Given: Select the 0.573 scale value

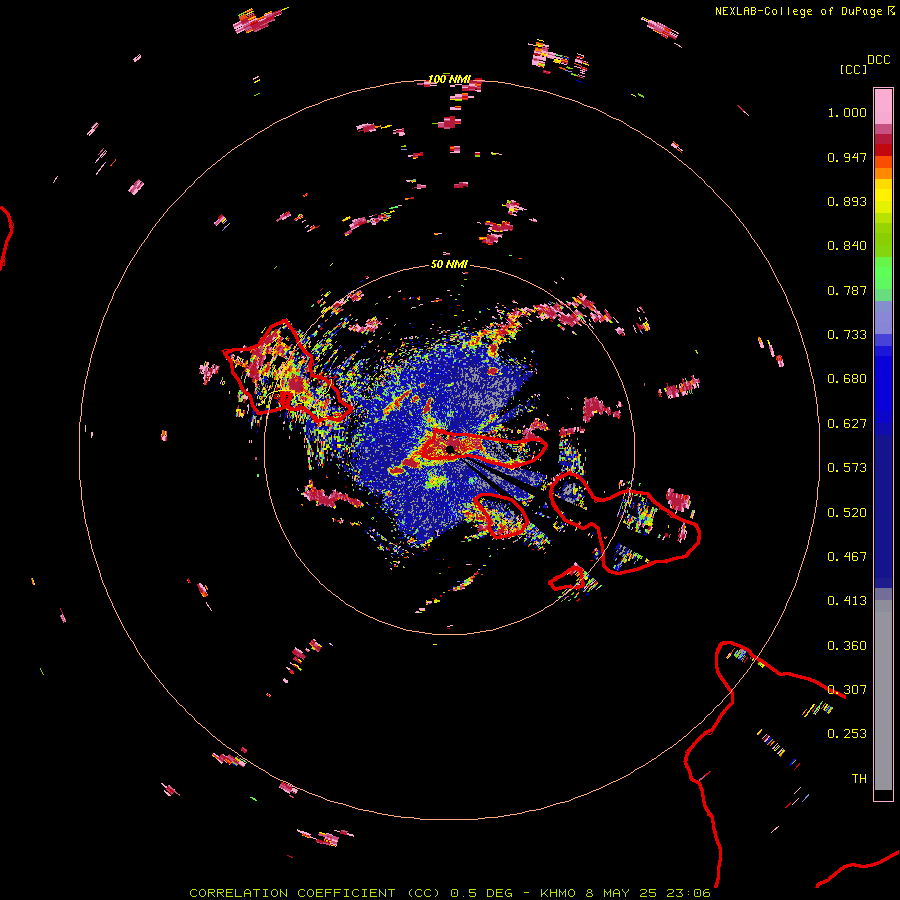Looking at the screenshot, I should (847, 468).
